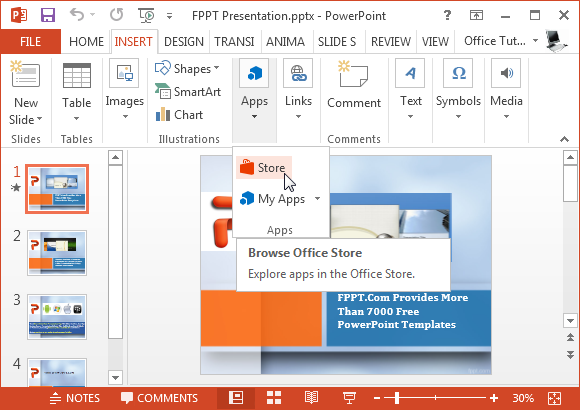The height and width of the screenshot is (410, 580).
Task: Zoom in with plus button
Action: [x=494, y=398]
